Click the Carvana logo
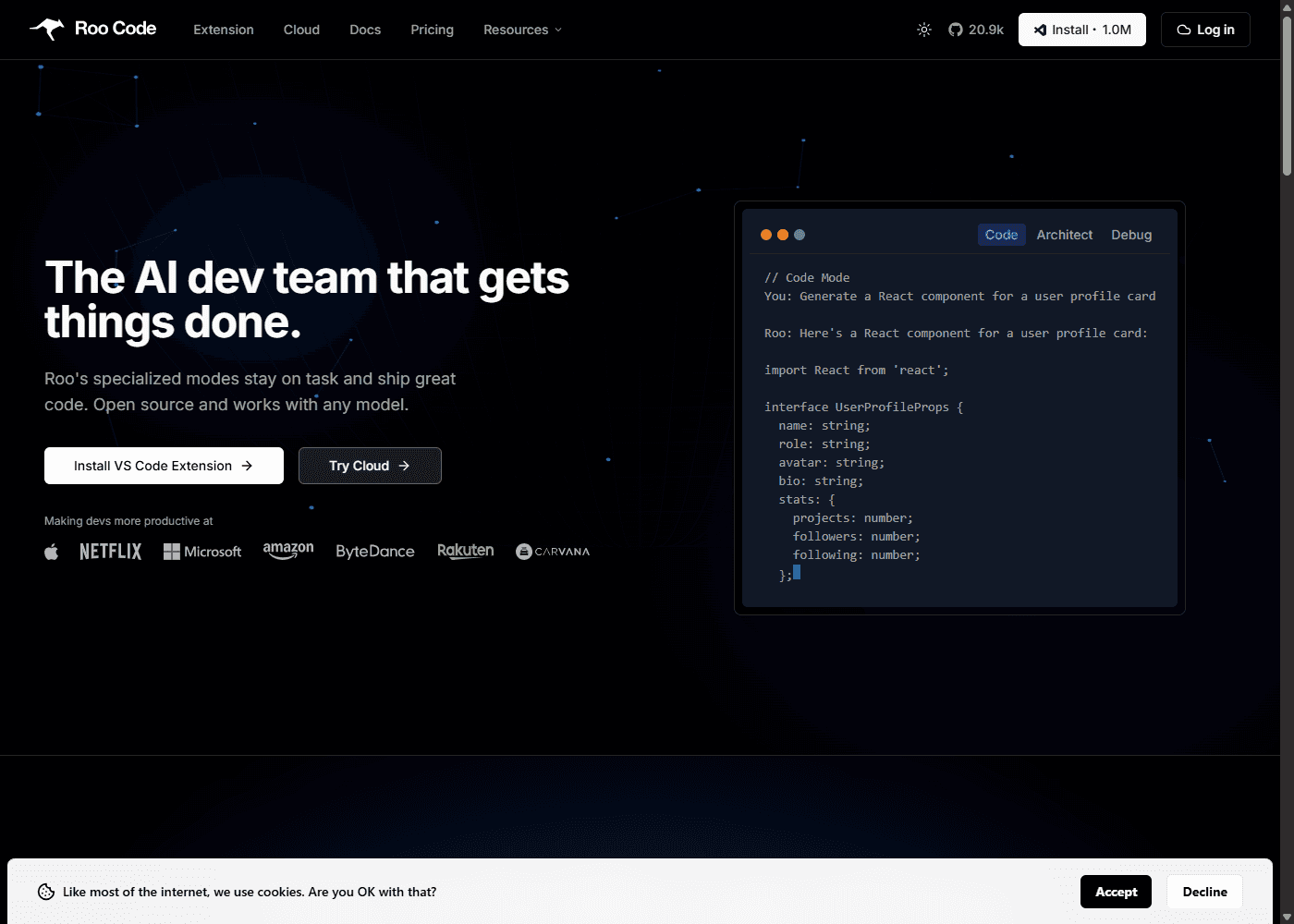Image resolution: width=1294 pixels, height=924 pixels. point(553,552)
